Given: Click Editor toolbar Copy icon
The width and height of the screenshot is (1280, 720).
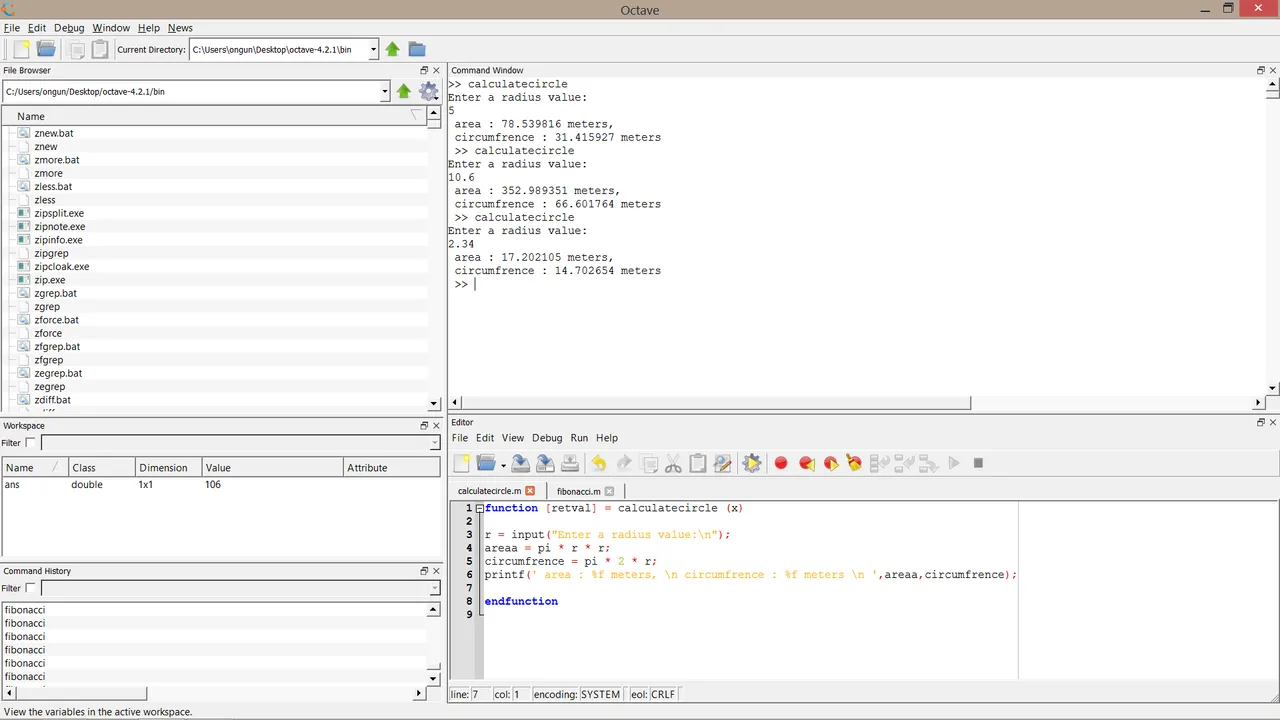Looking at the screenshot, I should [649, 463].
